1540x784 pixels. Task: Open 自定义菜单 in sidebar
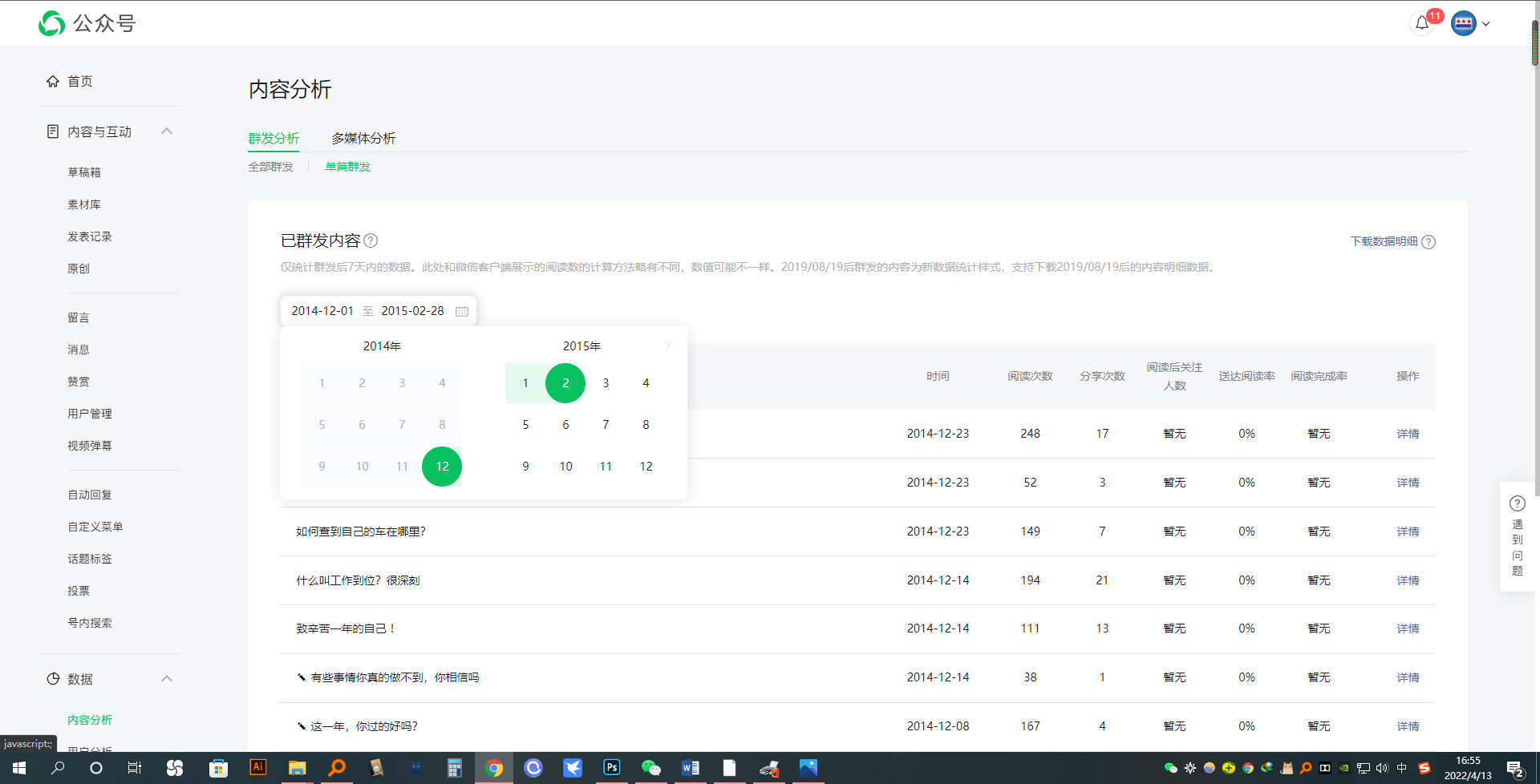(x=95, y=527)
